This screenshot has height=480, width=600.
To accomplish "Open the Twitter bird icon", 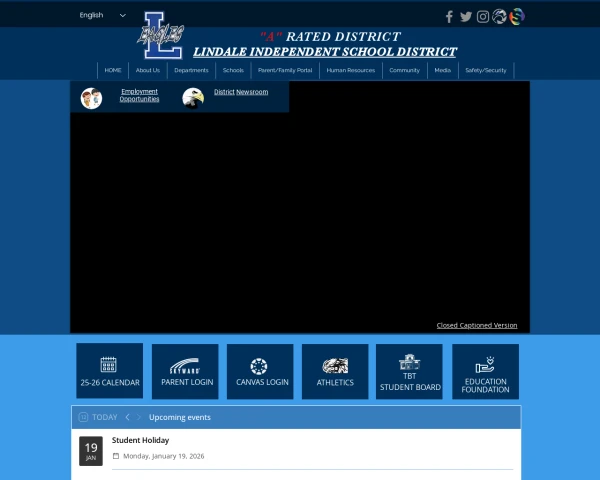I will pyautogui.click(x=466, y=17).
